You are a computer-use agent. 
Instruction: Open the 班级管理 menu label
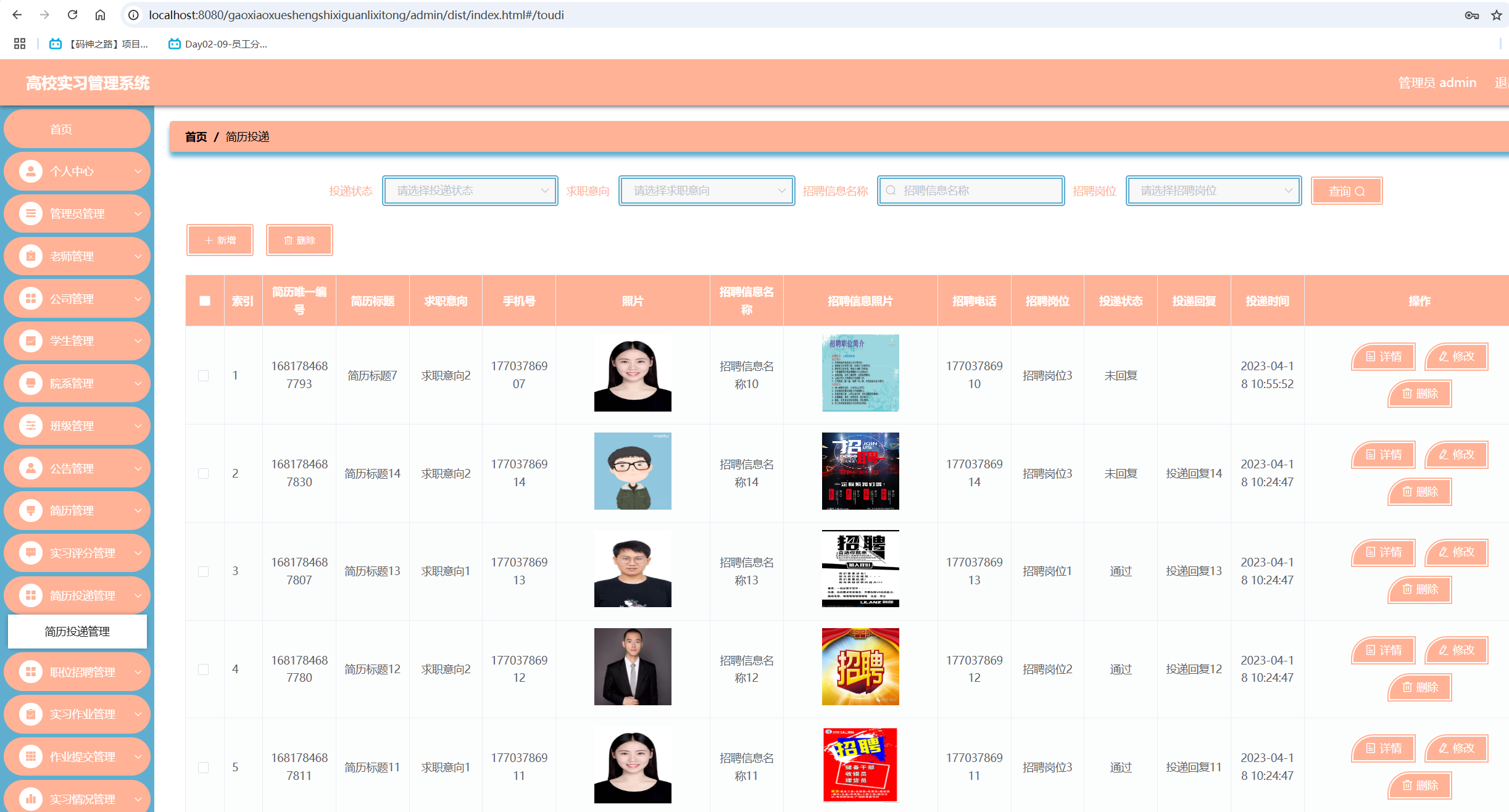point(72,426)
